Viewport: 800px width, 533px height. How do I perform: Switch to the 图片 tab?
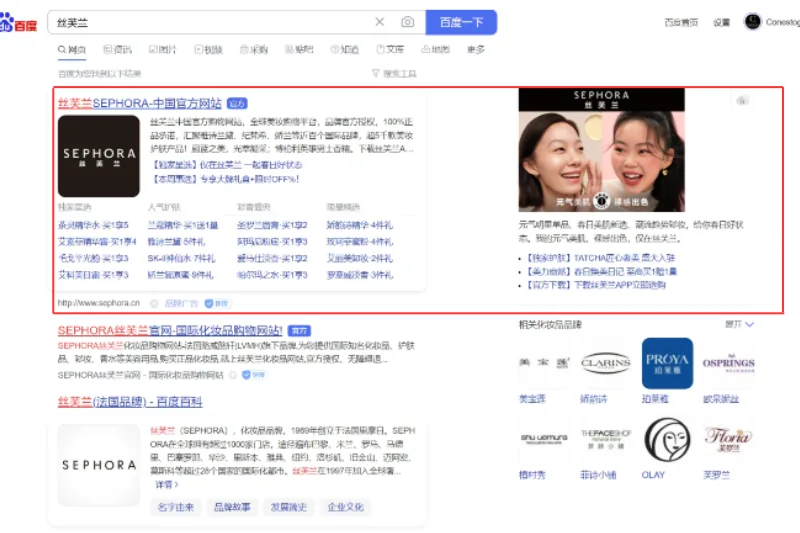click(x=162, y=49)
